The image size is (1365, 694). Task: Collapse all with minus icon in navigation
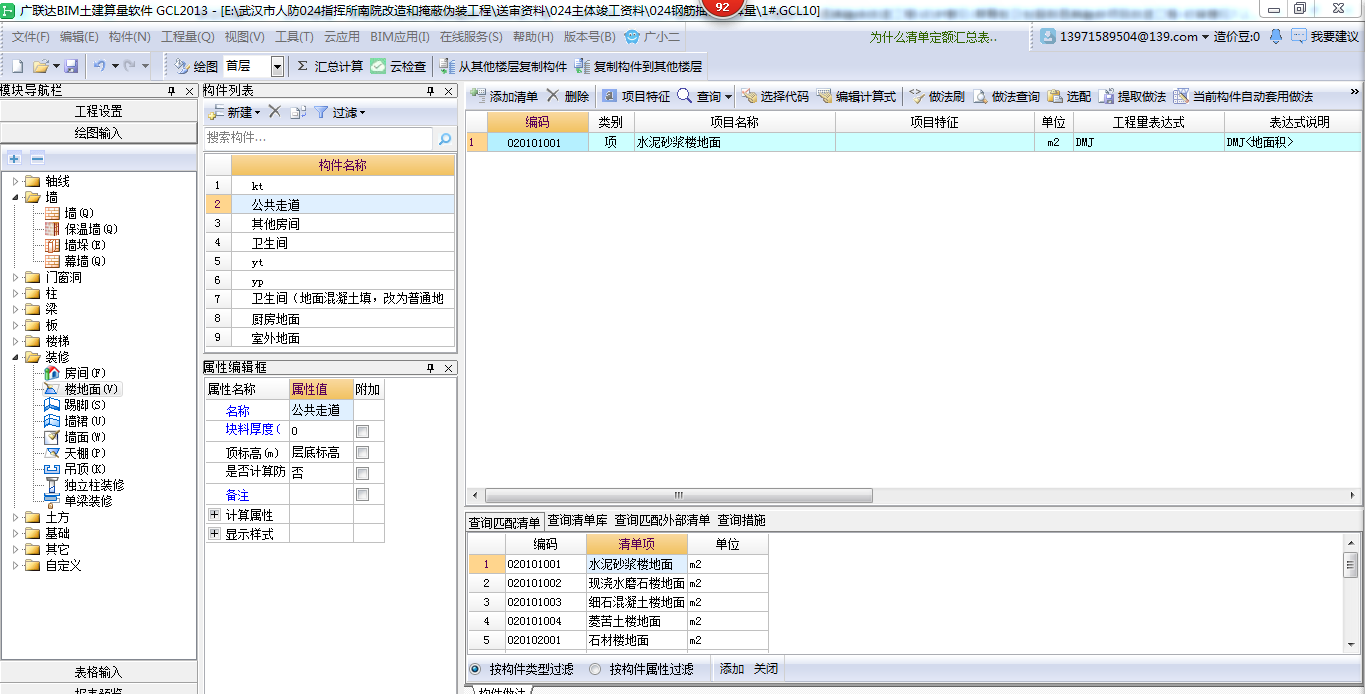point(37,159)
